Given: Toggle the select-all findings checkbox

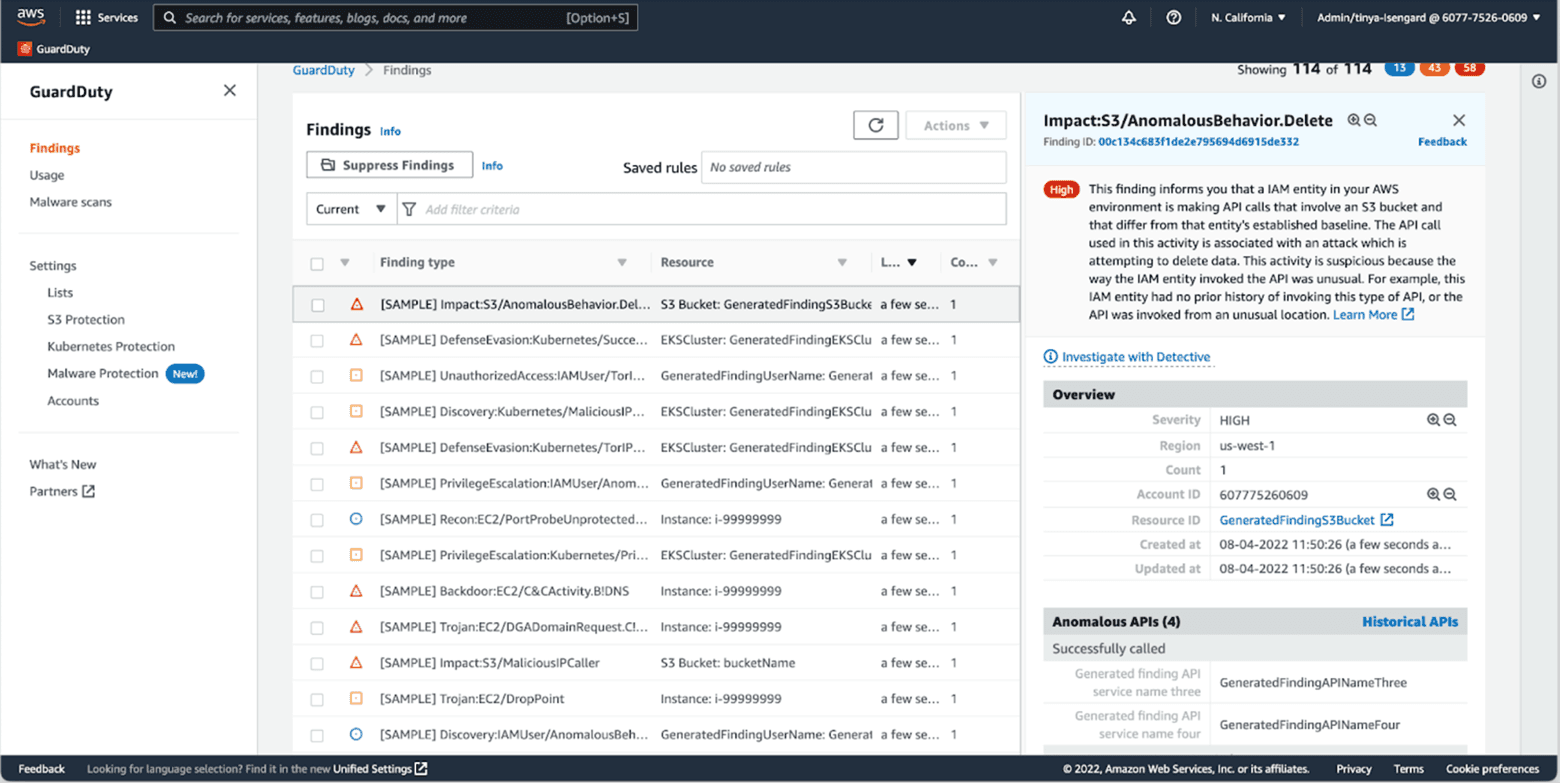Looking at the screenshot, I should point(317,263).
